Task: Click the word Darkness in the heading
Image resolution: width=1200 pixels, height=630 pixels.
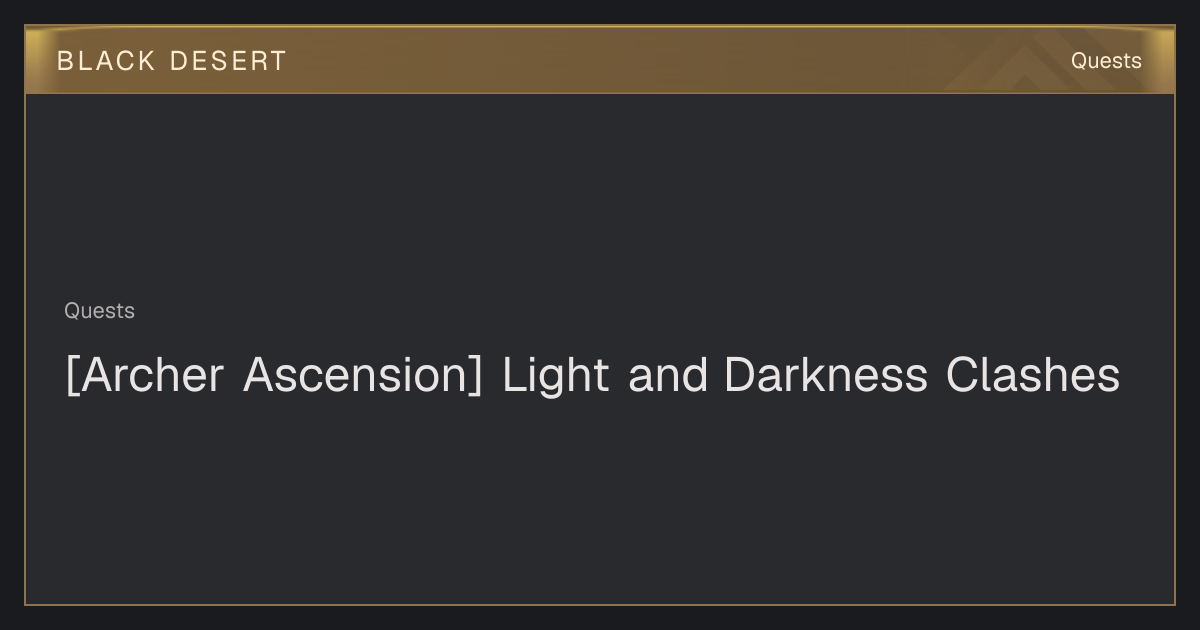Action: coord(825,376)
